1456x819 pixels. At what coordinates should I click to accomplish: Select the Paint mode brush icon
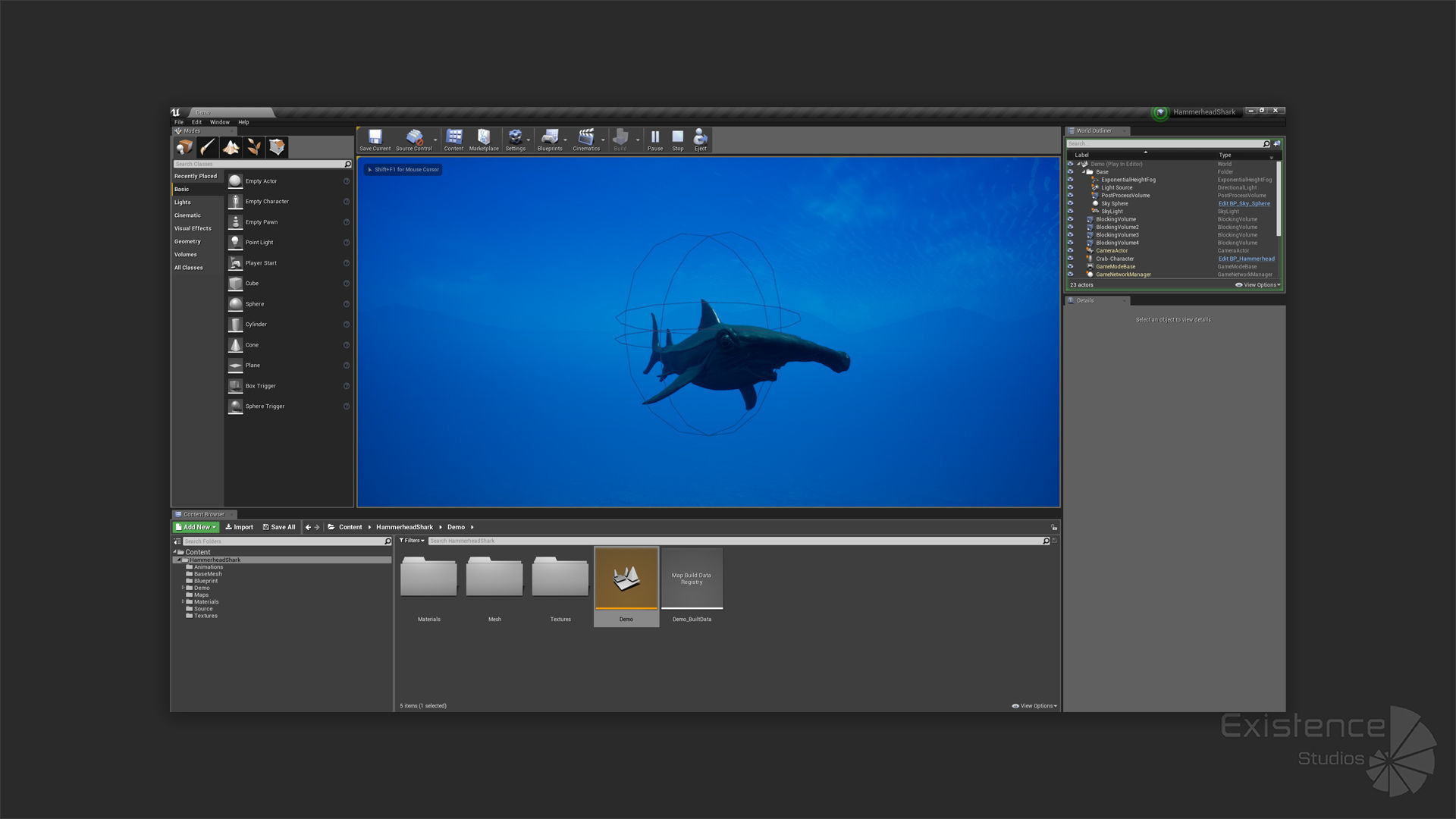coord(208,147)
